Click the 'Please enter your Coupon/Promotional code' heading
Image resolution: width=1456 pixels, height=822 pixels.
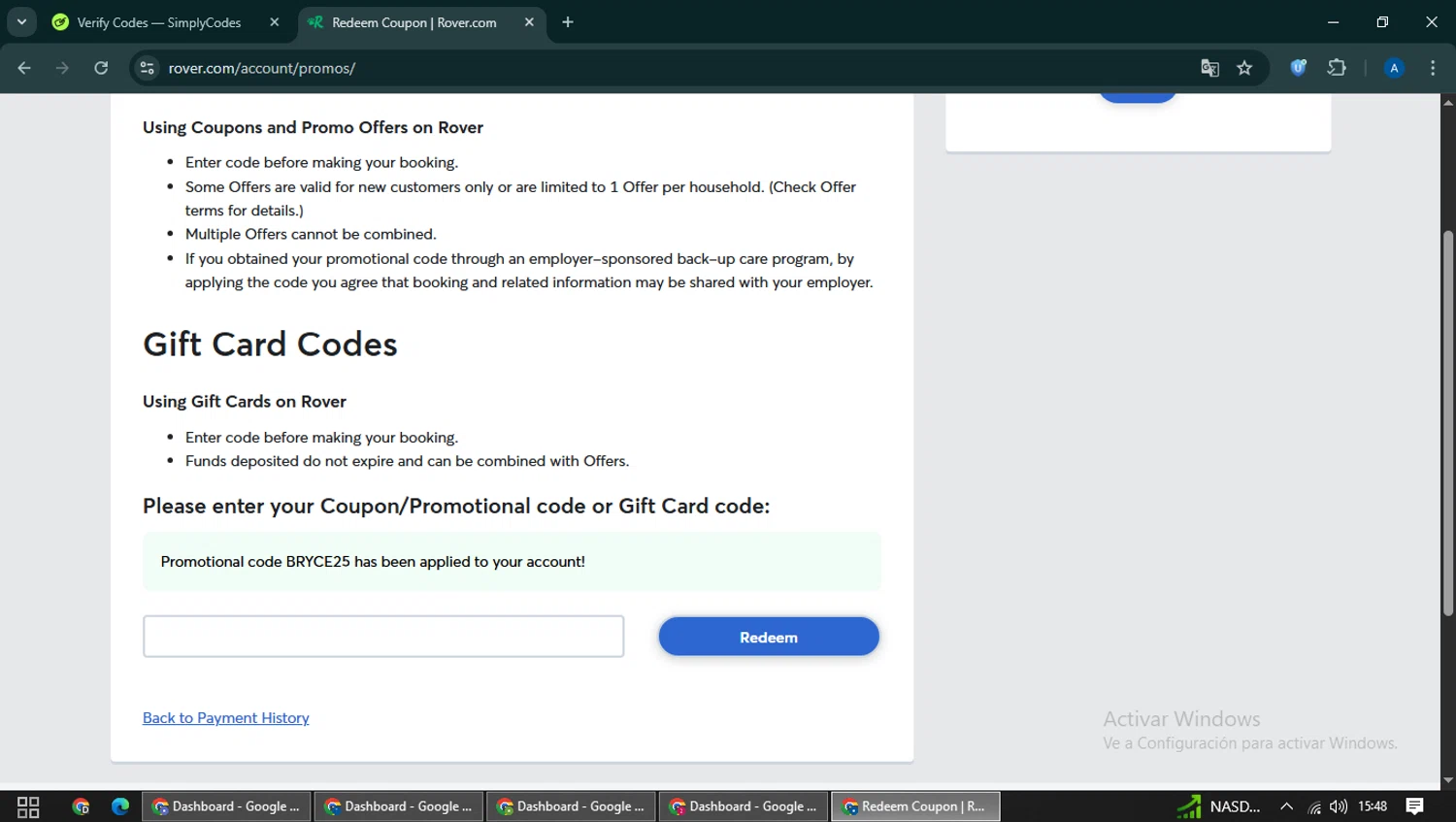(x=456, y=506)
